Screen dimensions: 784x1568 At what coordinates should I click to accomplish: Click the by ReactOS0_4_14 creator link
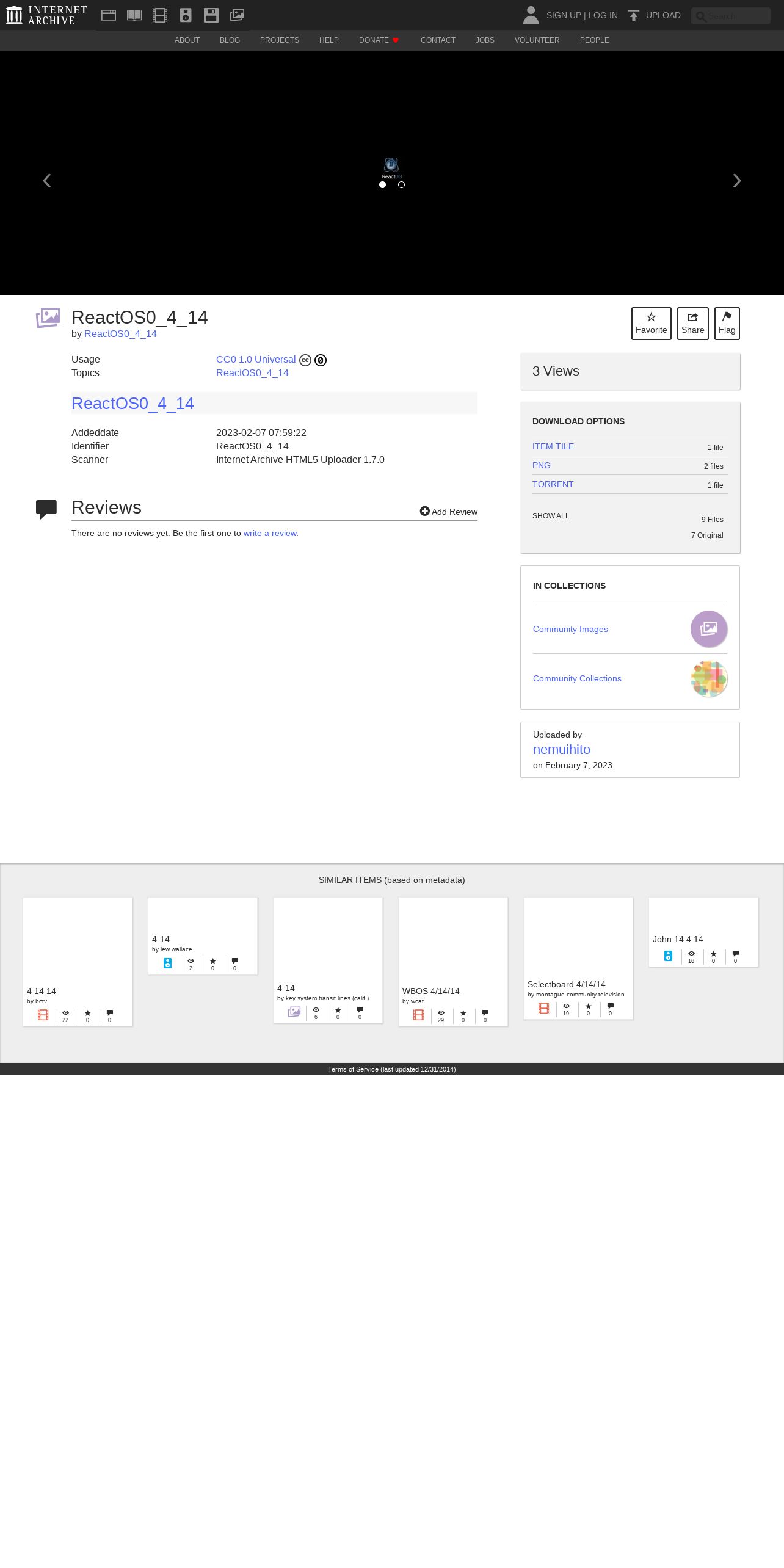pos(120,334)
